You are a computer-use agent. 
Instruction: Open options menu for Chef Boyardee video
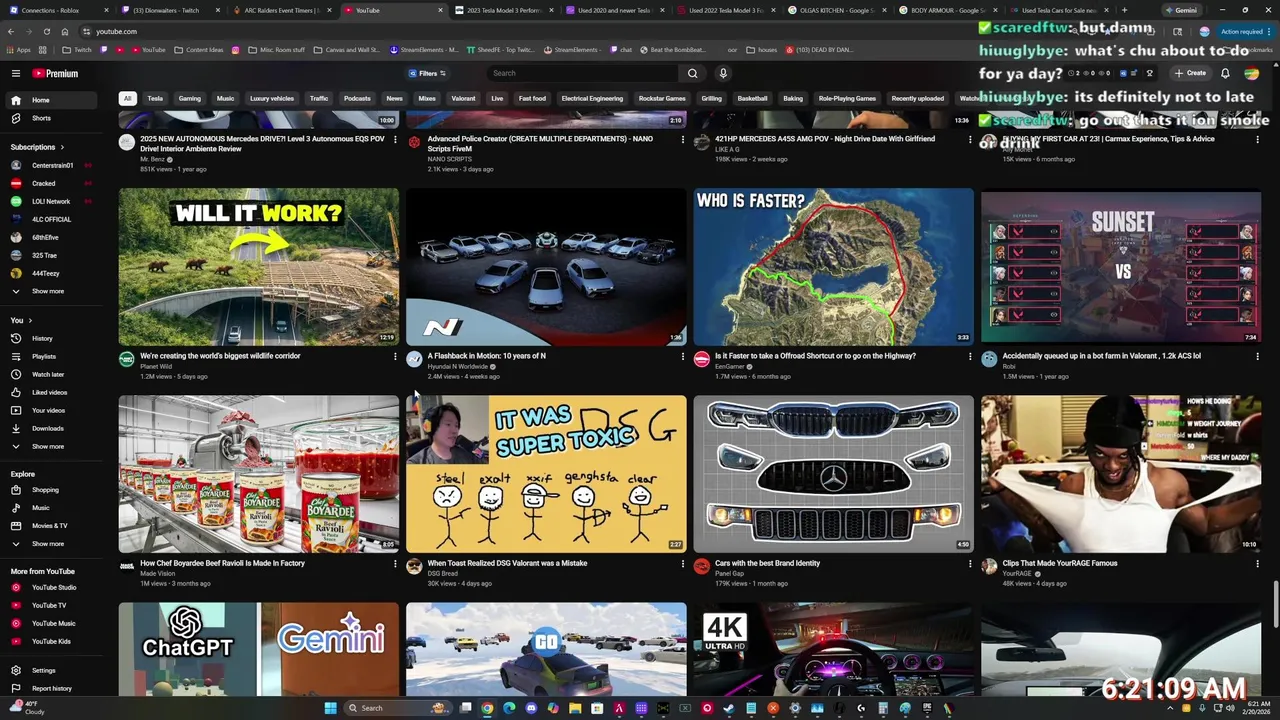(395, 564)
